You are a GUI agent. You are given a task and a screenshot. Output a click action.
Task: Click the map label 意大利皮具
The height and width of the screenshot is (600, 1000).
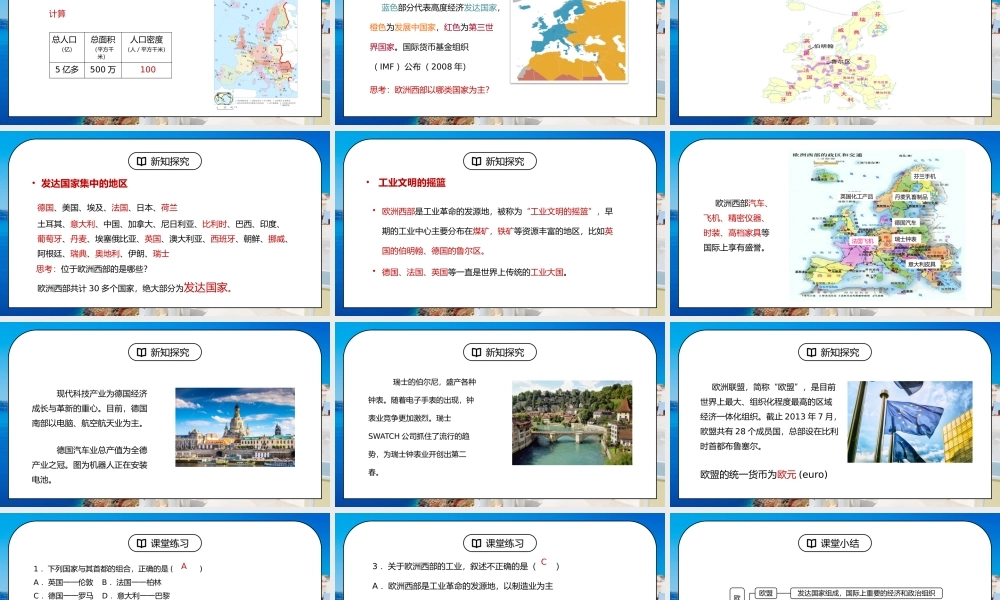point(922,264)
